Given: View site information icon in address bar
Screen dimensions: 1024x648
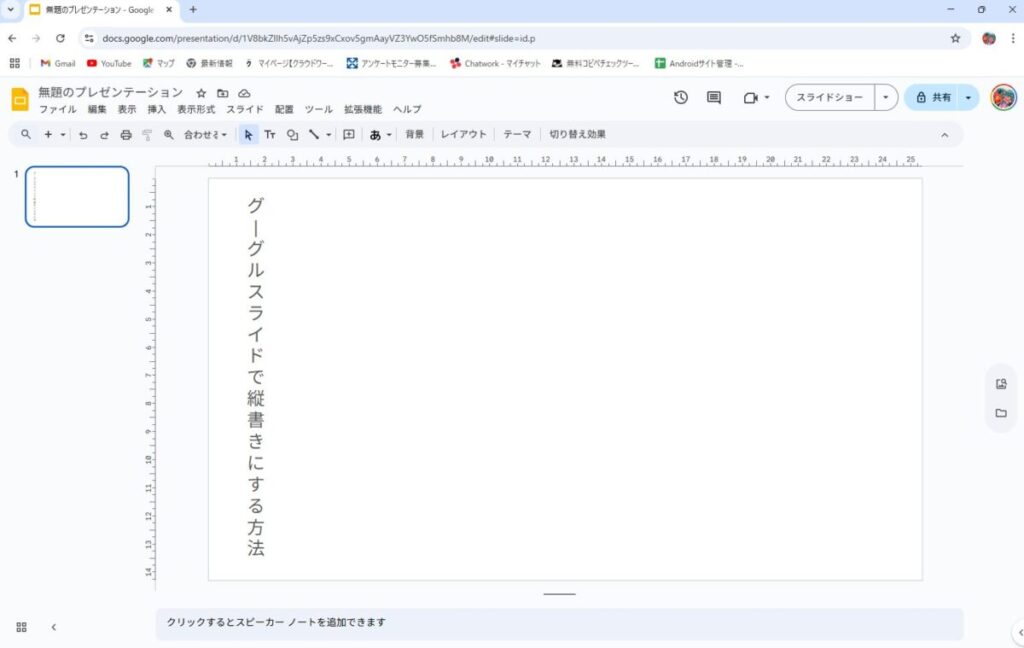Looking at the screenshot, I should click(x=89, y=39).
